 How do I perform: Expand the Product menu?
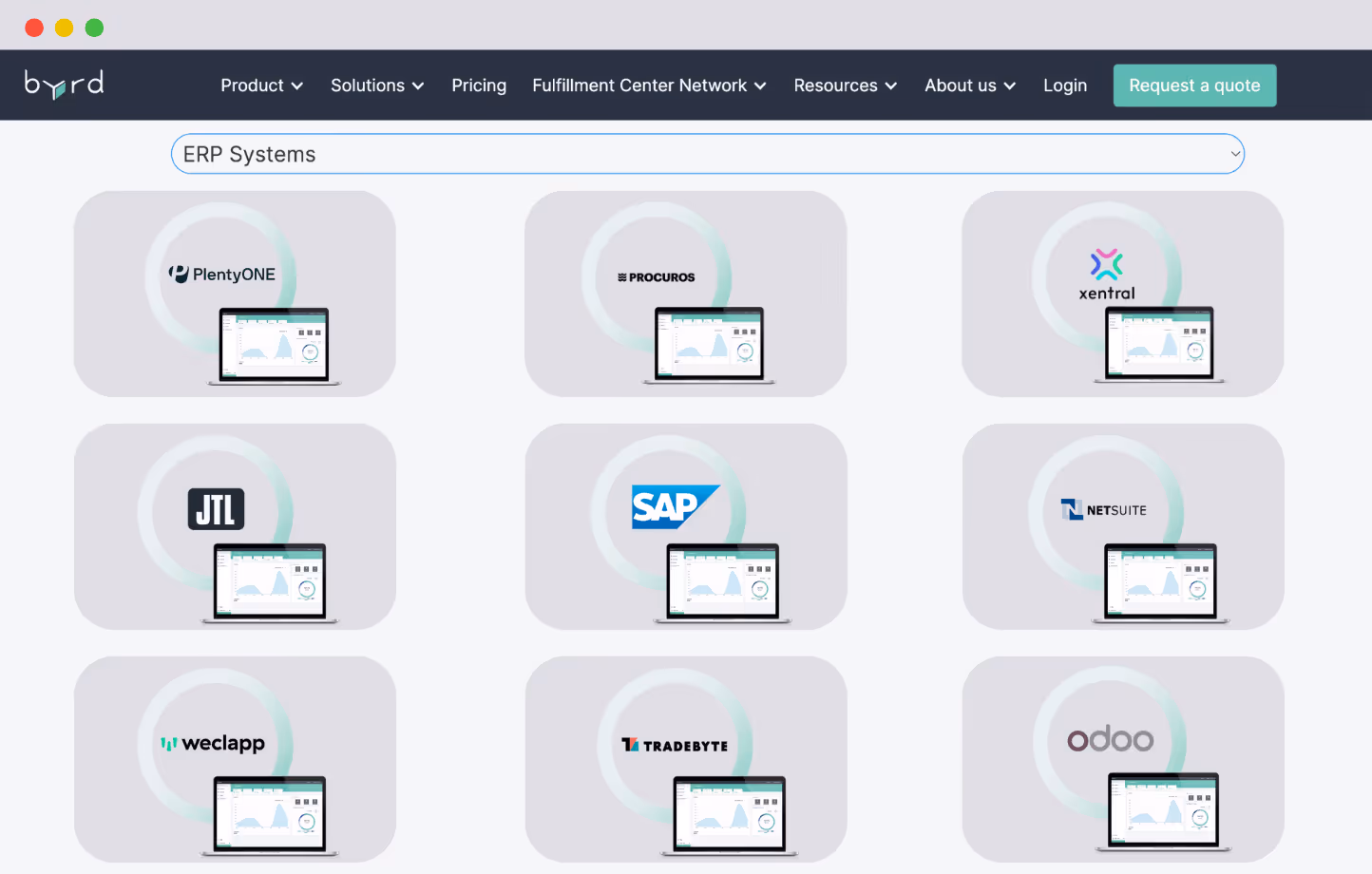coord(261,85)
